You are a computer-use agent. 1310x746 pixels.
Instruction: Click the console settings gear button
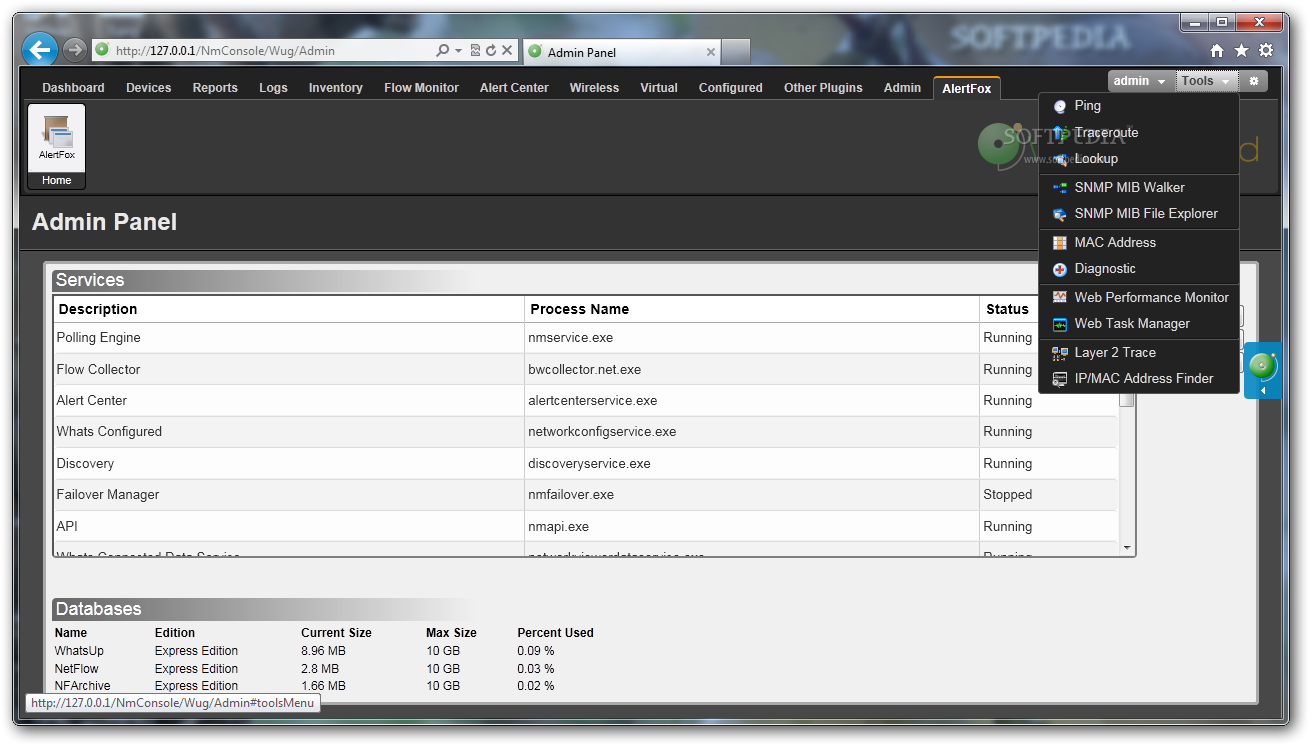point(1254,81)
